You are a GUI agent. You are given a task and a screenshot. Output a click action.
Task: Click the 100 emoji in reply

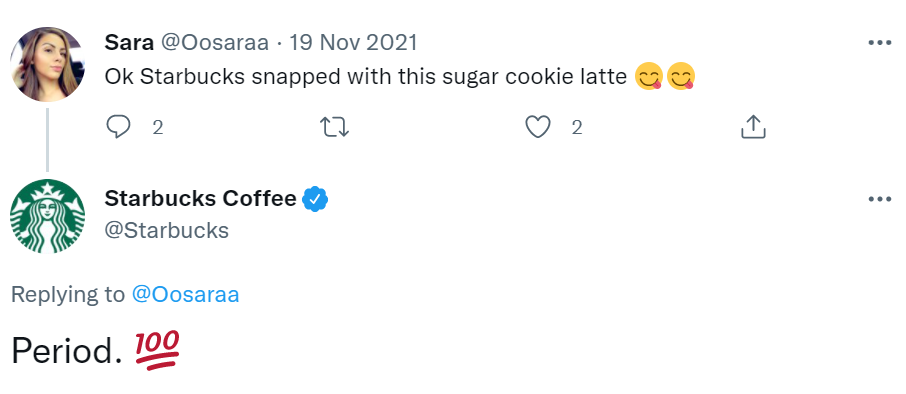click(x=157, y=350)
